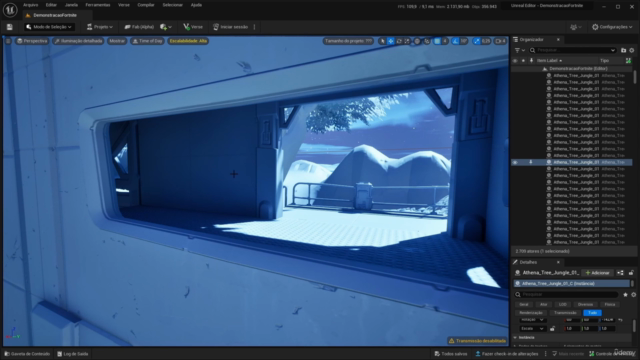
Task: Collapse the Instância section in Detalhes
Action: (x=516, y=338)
